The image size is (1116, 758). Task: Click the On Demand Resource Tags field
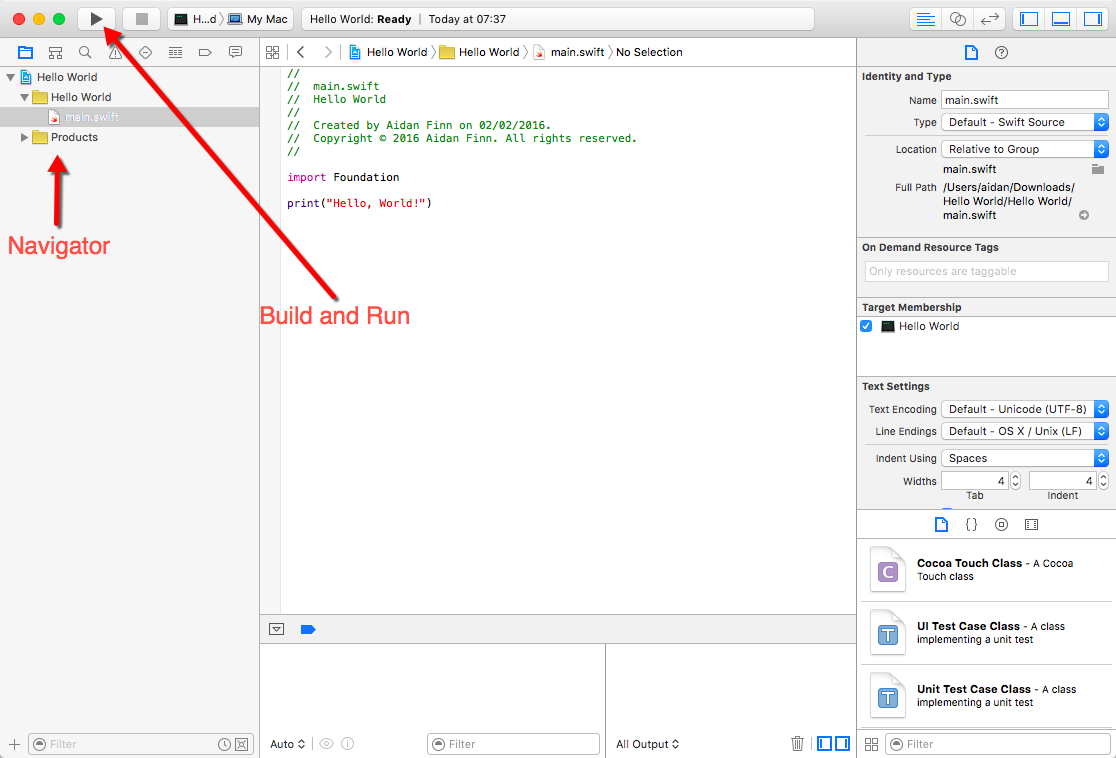(x=986, y=271)
